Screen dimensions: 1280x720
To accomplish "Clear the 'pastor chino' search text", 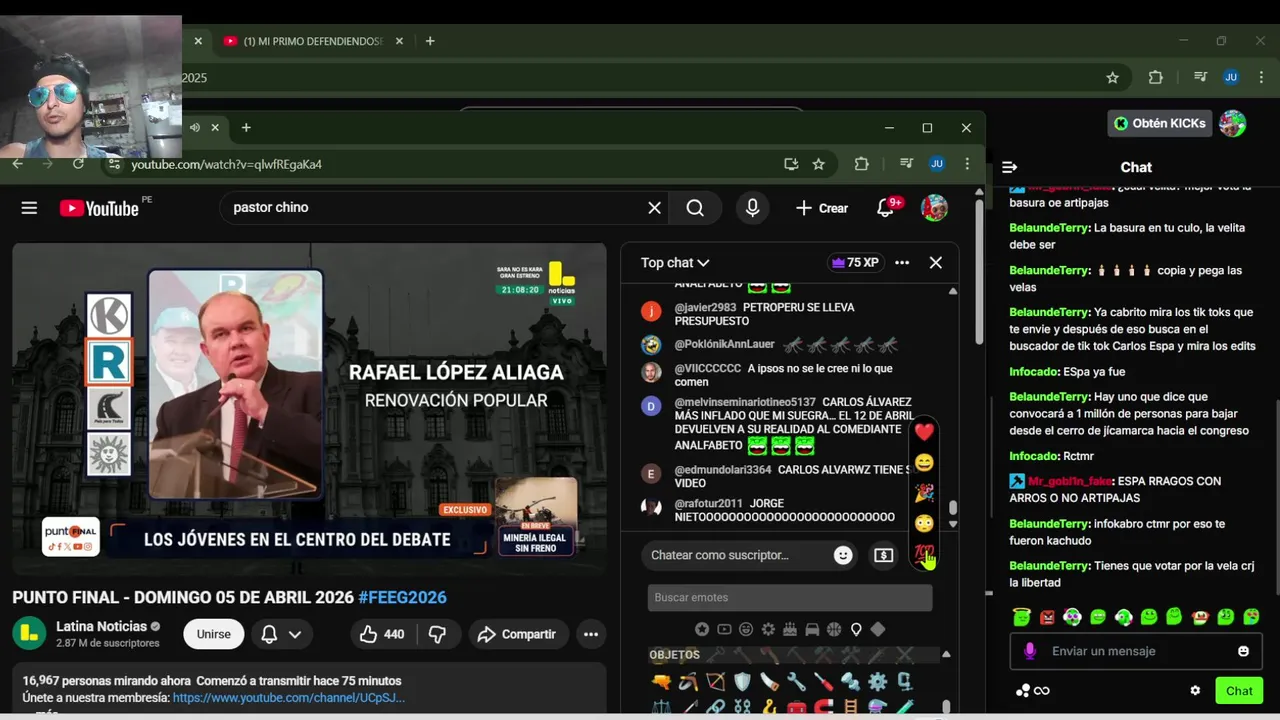I will click(x=654, y=208).
